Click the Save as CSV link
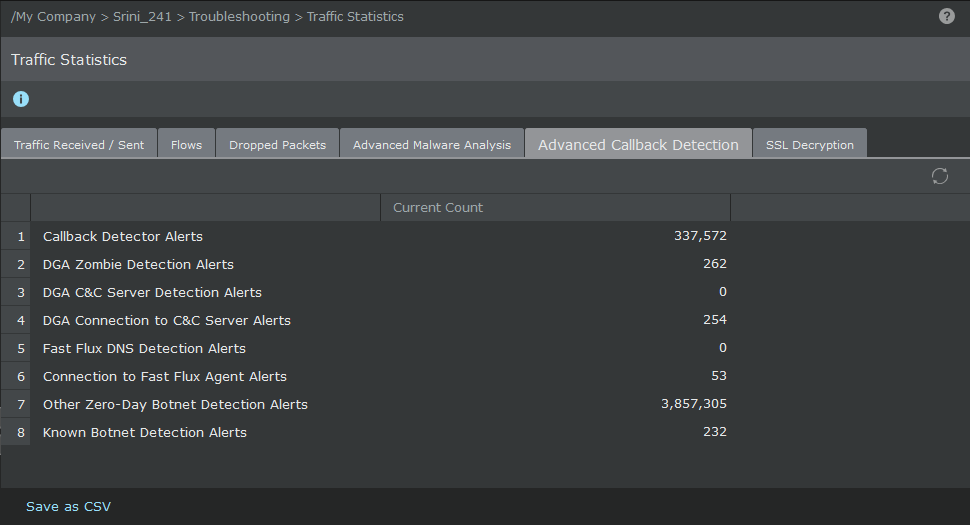Viewport: 970px width, 525px height. 68,506
